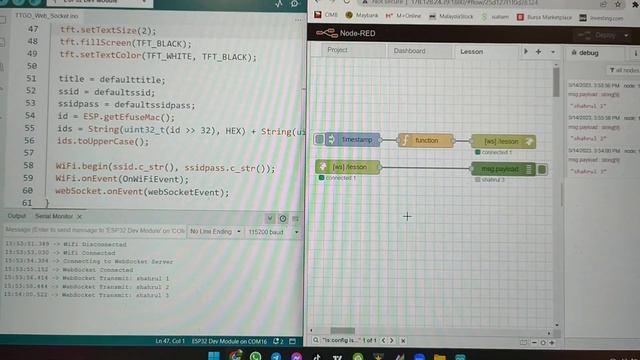
Task: Open the Bursa Marketplace bookmark
Action: tap(544, 17)
